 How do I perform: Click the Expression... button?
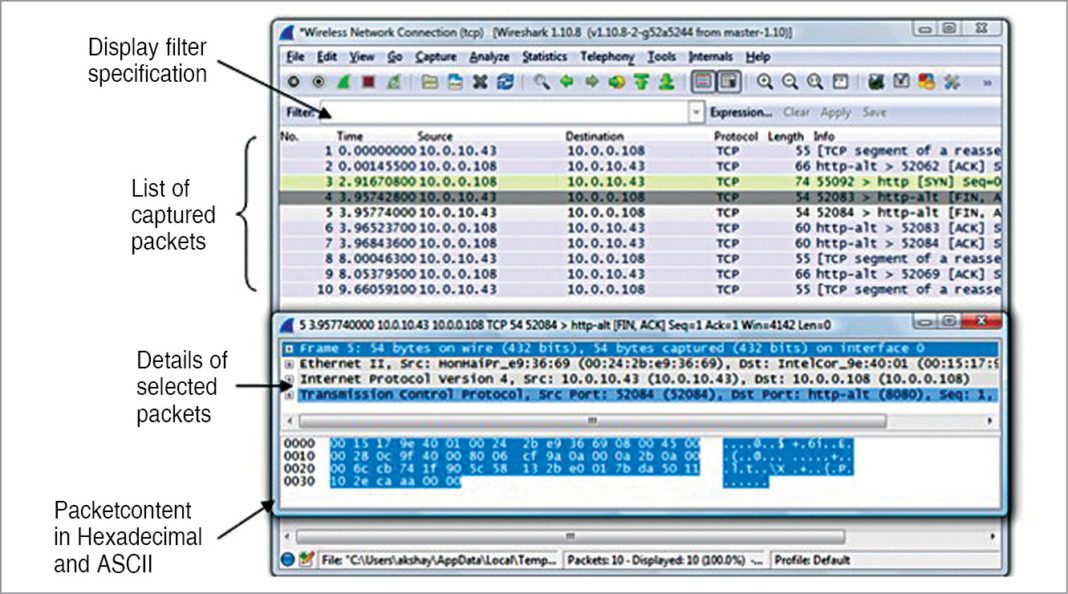tap(740, 113)
